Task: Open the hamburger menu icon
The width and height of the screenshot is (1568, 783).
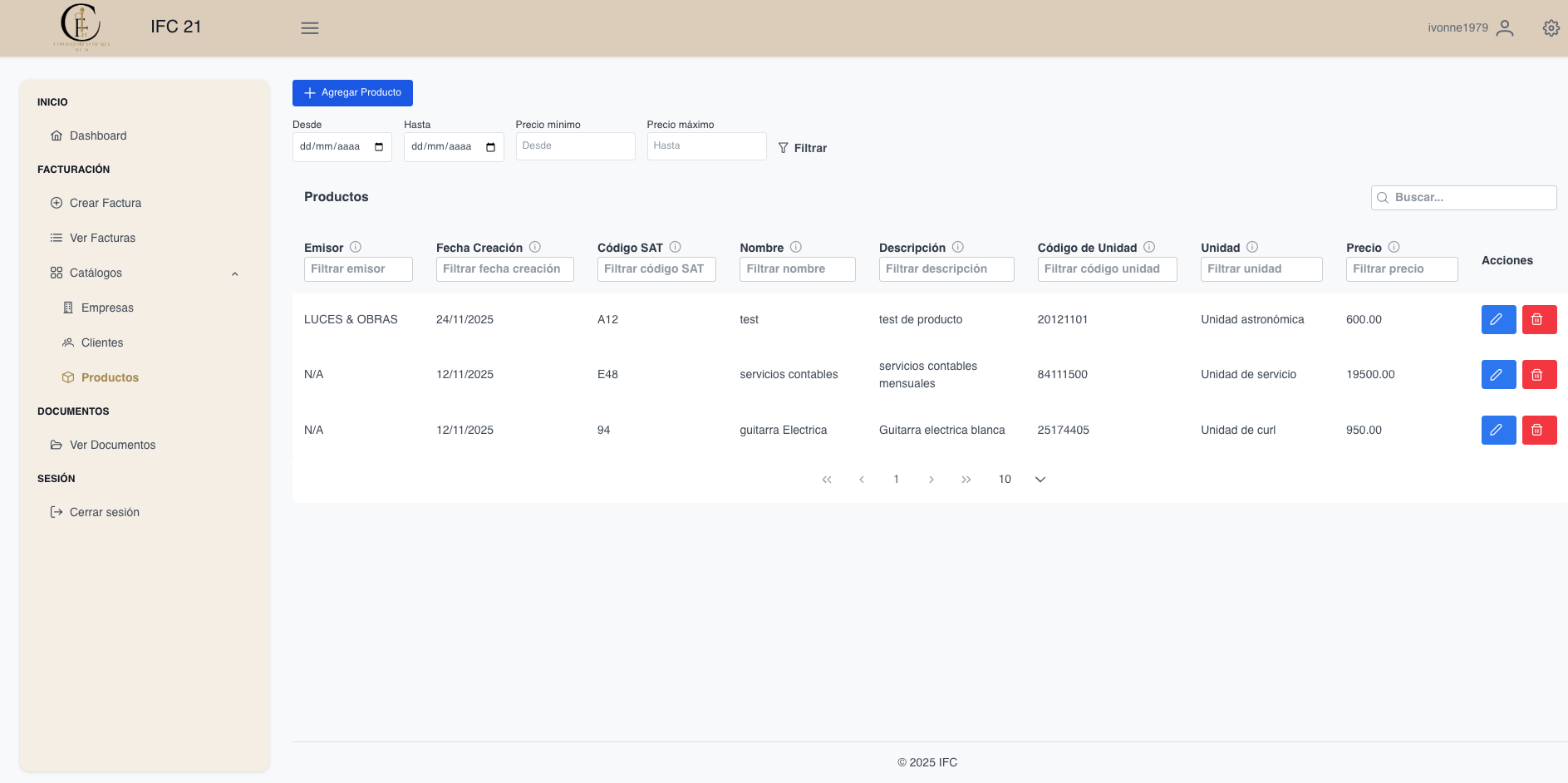Action: pyautogui.click(x=310, y=28)
